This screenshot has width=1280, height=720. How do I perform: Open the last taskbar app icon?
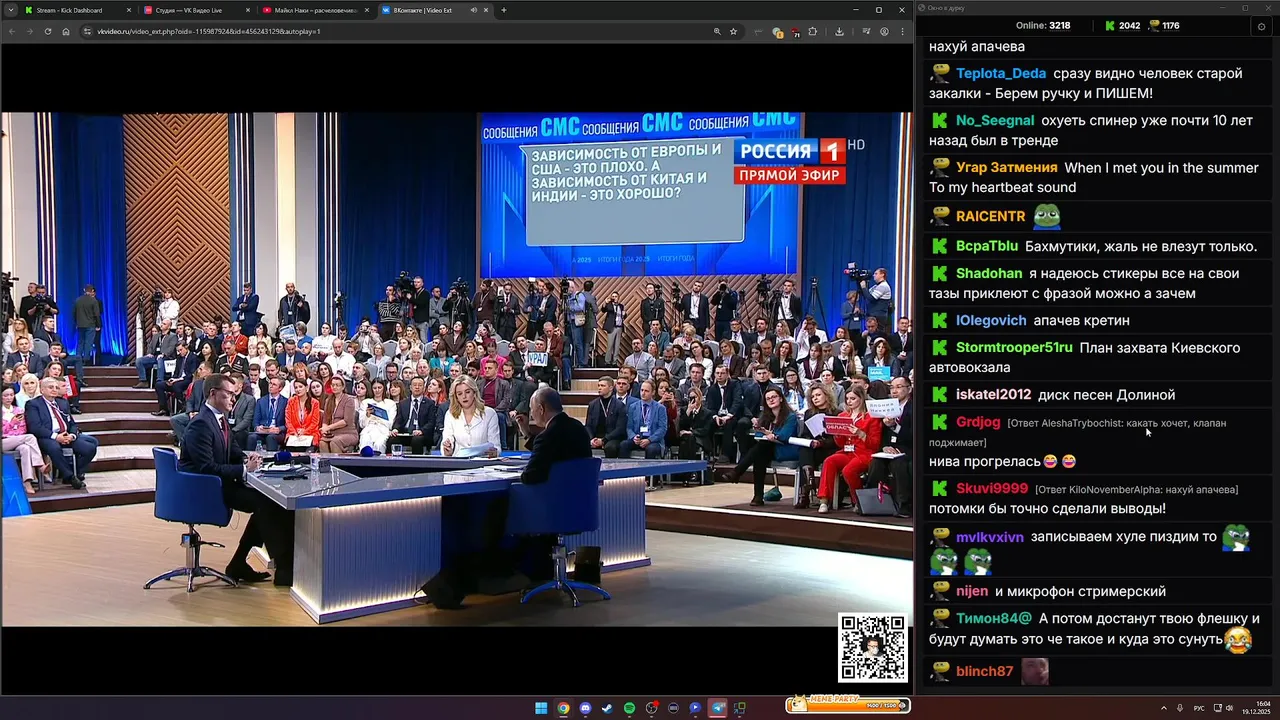[x=740, y=708]
